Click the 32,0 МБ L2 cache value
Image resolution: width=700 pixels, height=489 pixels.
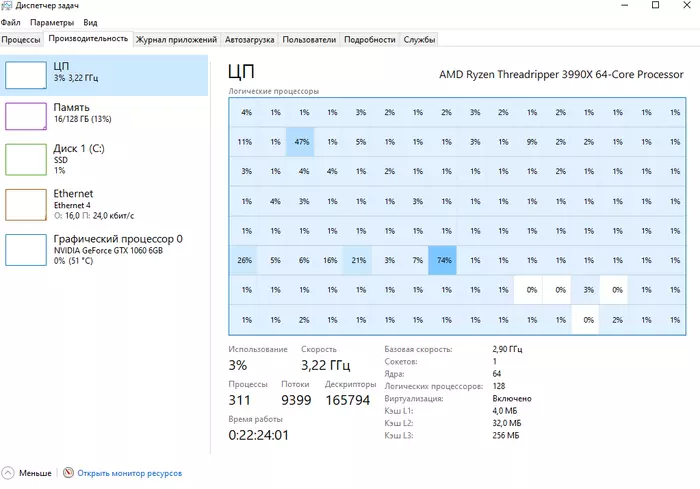[x=507, y=423]
